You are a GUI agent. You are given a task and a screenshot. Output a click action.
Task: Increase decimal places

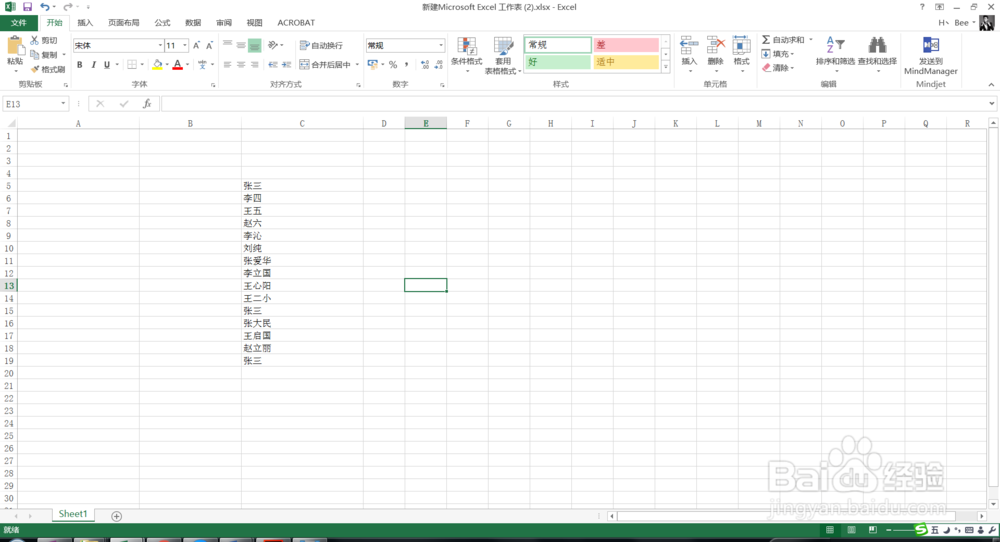[425, 64]
